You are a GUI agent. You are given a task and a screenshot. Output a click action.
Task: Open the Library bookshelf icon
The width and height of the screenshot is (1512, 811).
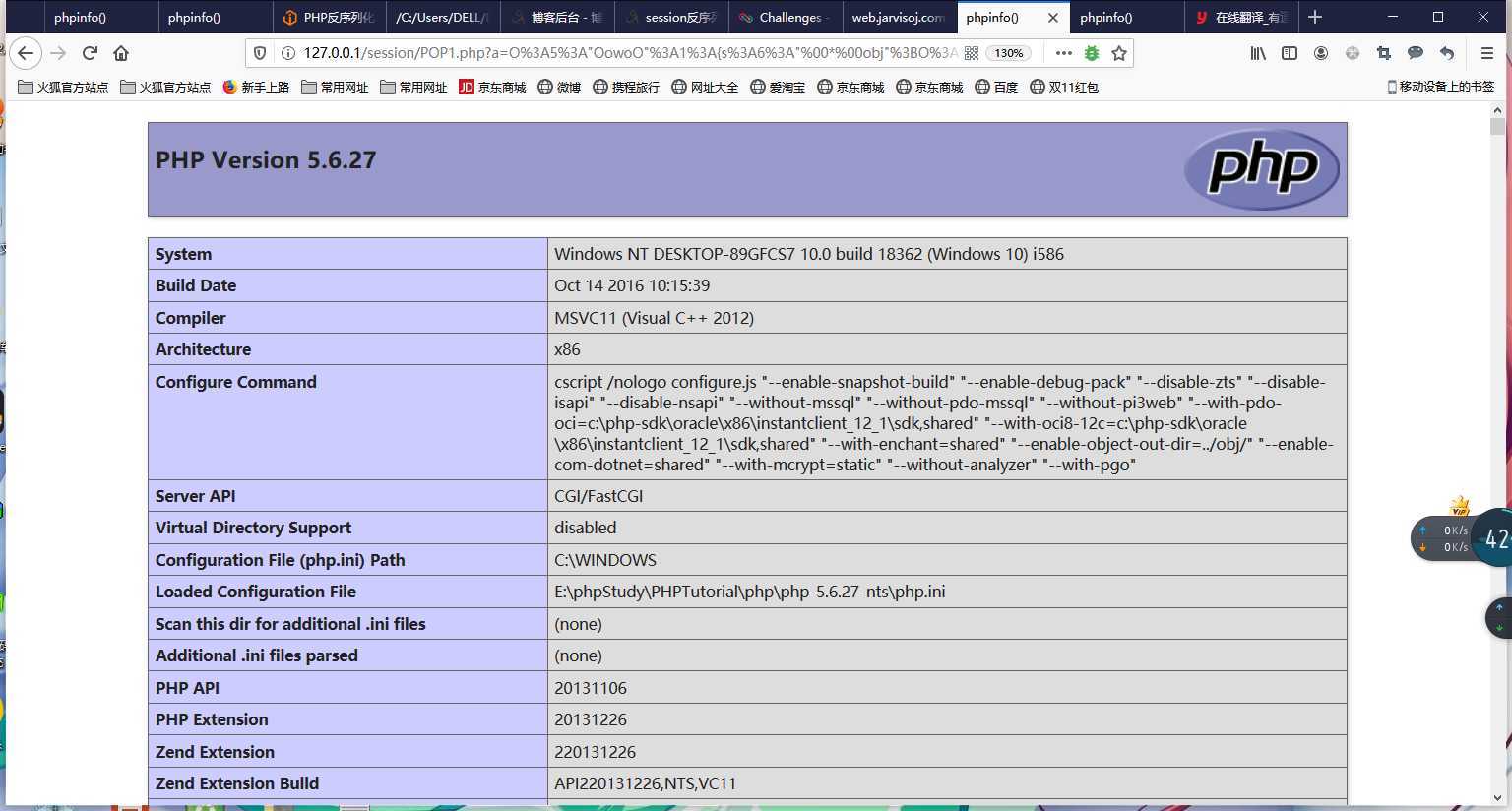pyautogui.click(x=1258, y=53)
